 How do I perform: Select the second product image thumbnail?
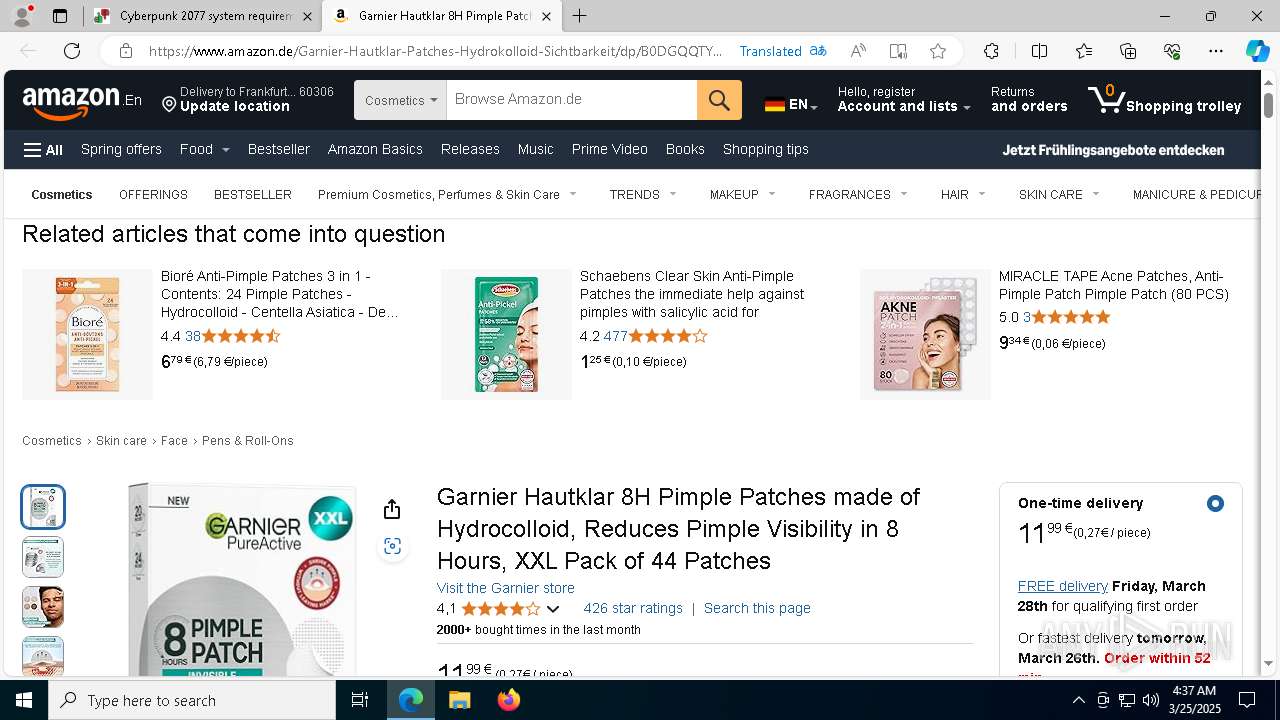pos(43,557)
